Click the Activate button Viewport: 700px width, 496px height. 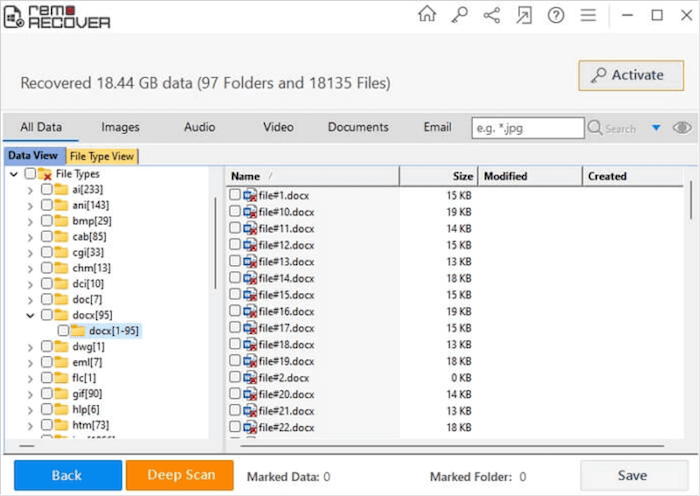coord(630,75)
